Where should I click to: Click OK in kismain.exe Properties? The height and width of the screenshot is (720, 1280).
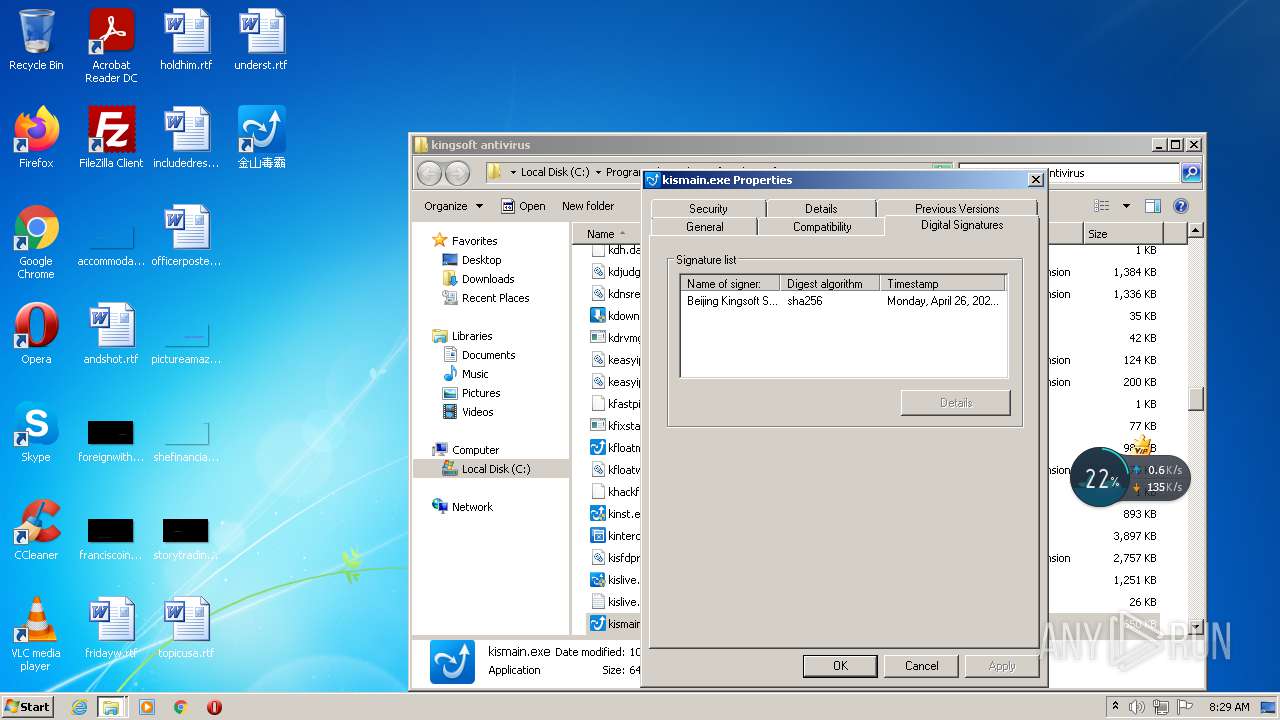pos(840,666)
